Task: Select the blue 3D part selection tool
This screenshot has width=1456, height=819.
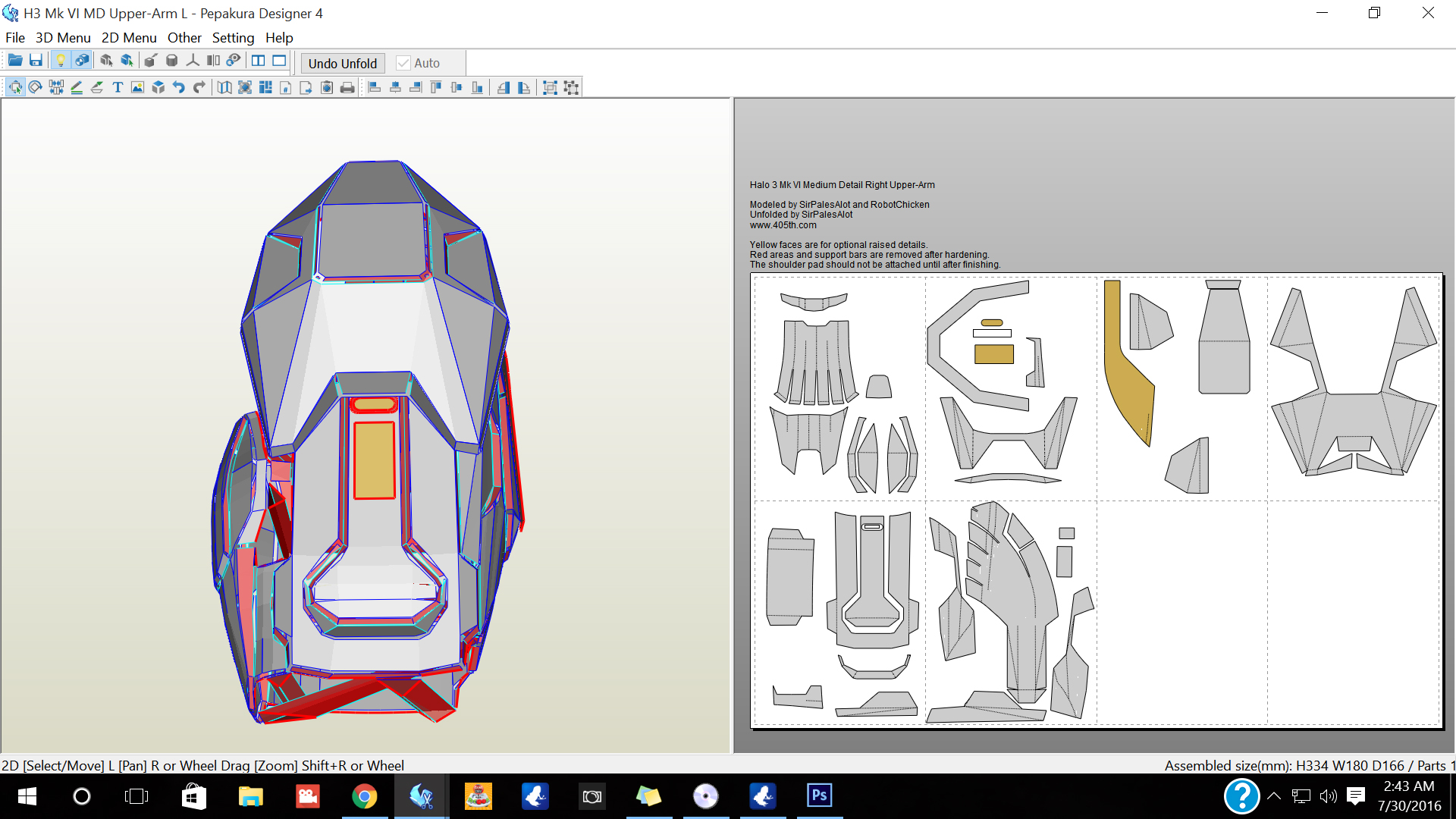Action: click(127, 61)
